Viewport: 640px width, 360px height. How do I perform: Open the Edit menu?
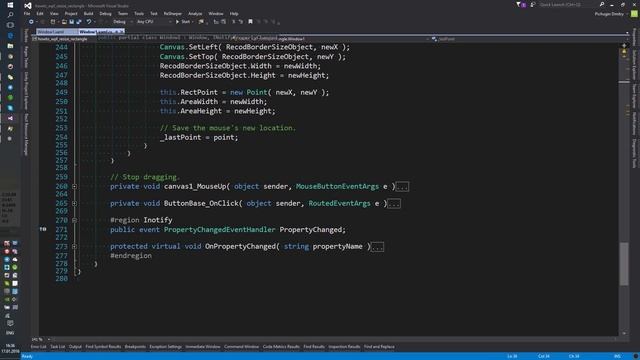click(x=40, y=13)
